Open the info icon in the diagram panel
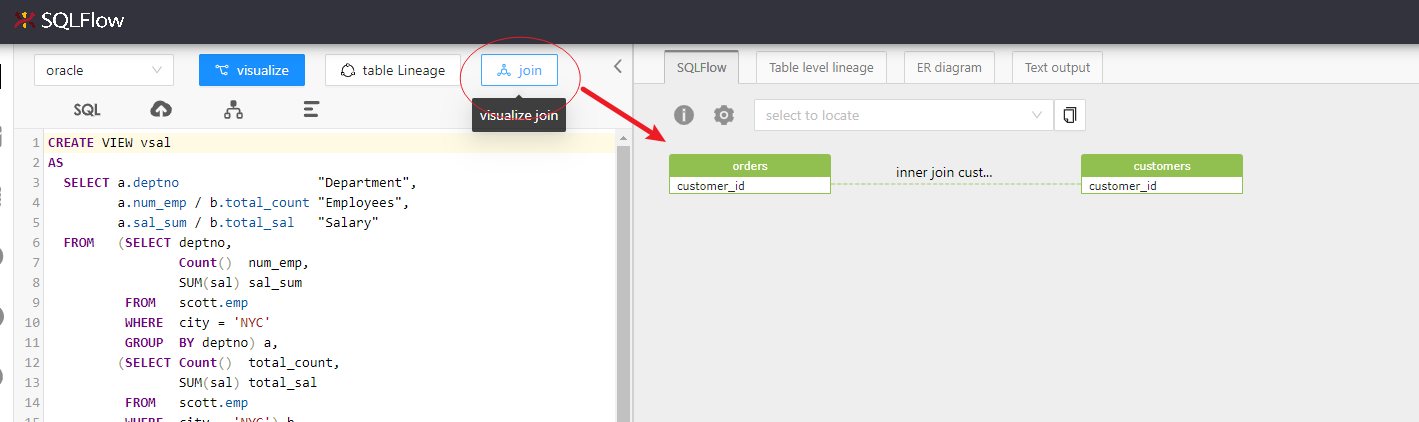1419x422 pixels. click(684, 115)
